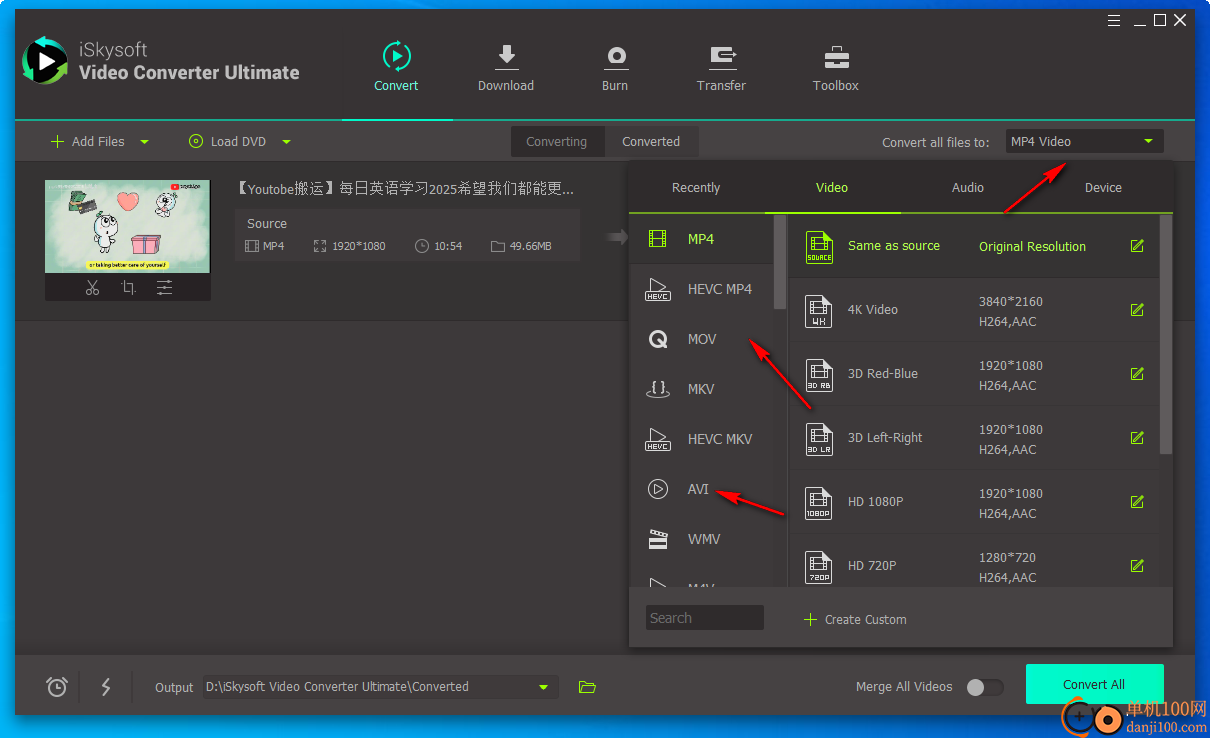Choose MP4 format in the list
The image size is (1210, 738).
pos(702,239)
